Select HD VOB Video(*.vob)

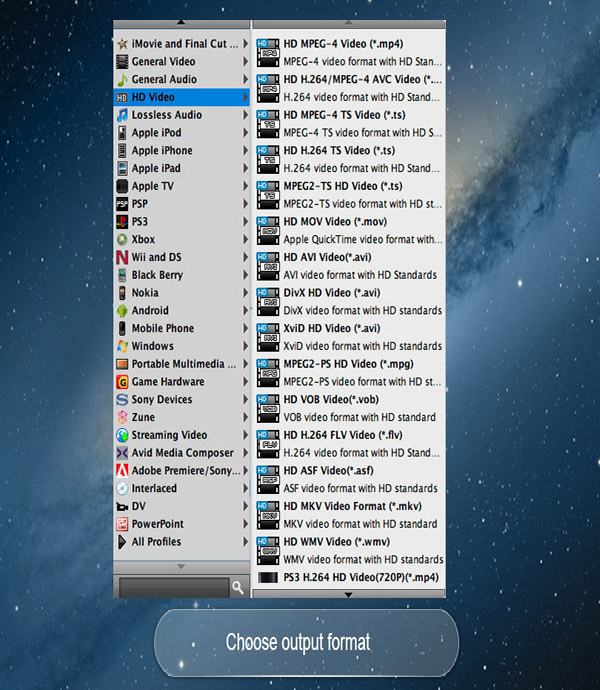[350, 408]
